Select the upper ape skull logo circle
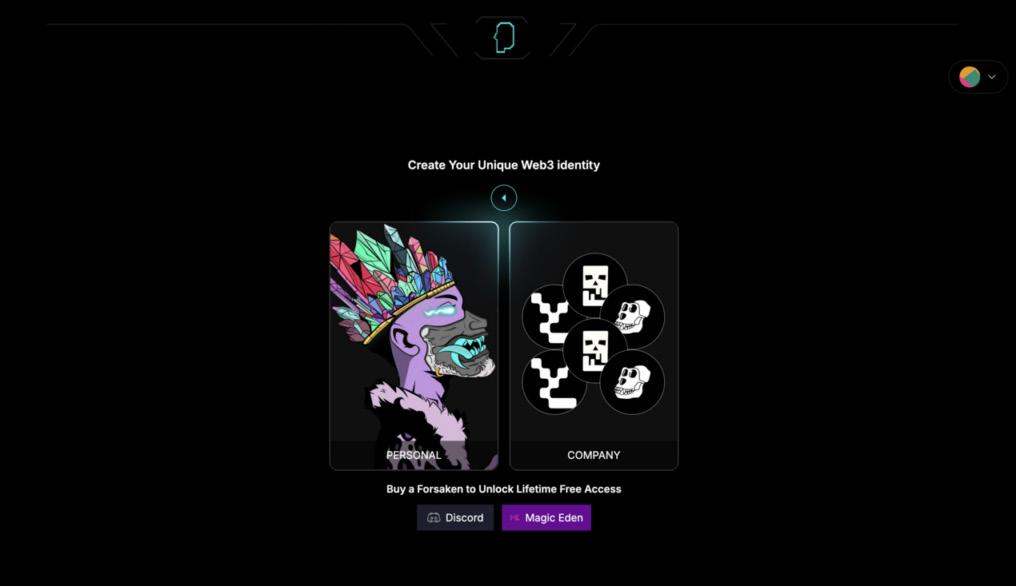The height and width of the screenshot is (586, 1016). tap(632, 316)
